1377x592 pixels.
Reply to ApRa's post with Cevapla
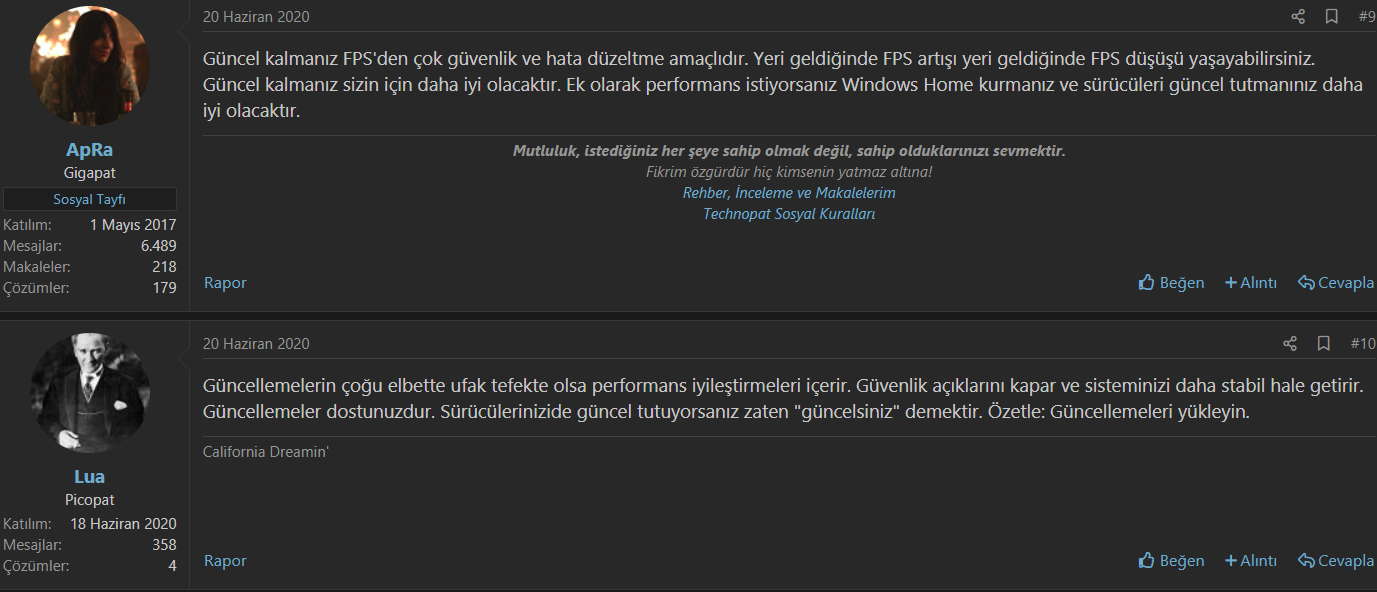coord(1336,283)
